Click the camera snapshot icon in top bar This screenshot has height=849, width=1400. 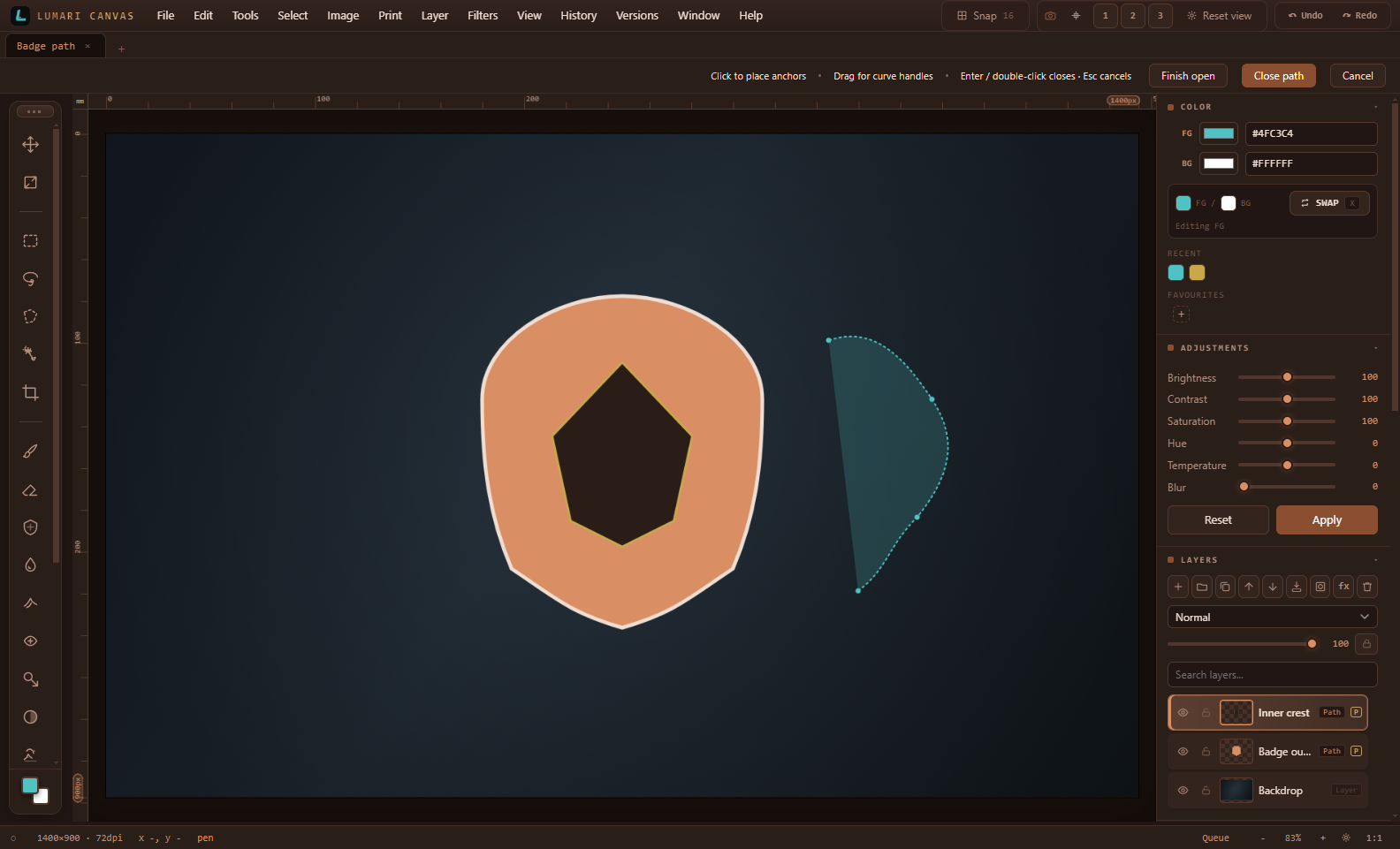tap(1050, 16)
